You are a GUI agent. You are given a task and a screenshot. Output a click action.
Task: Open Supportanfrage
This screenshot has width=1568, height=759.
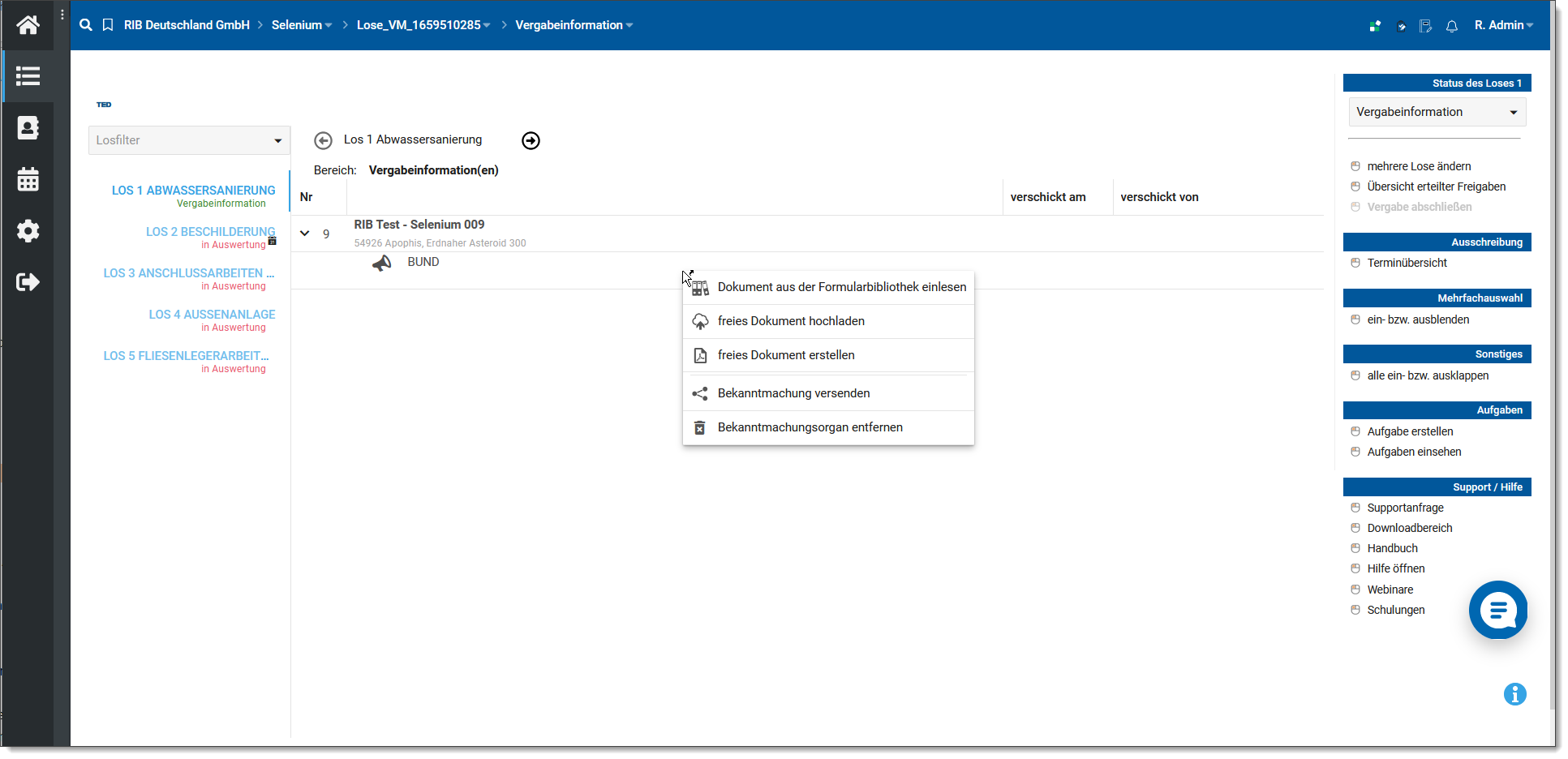pos(1405,508)
